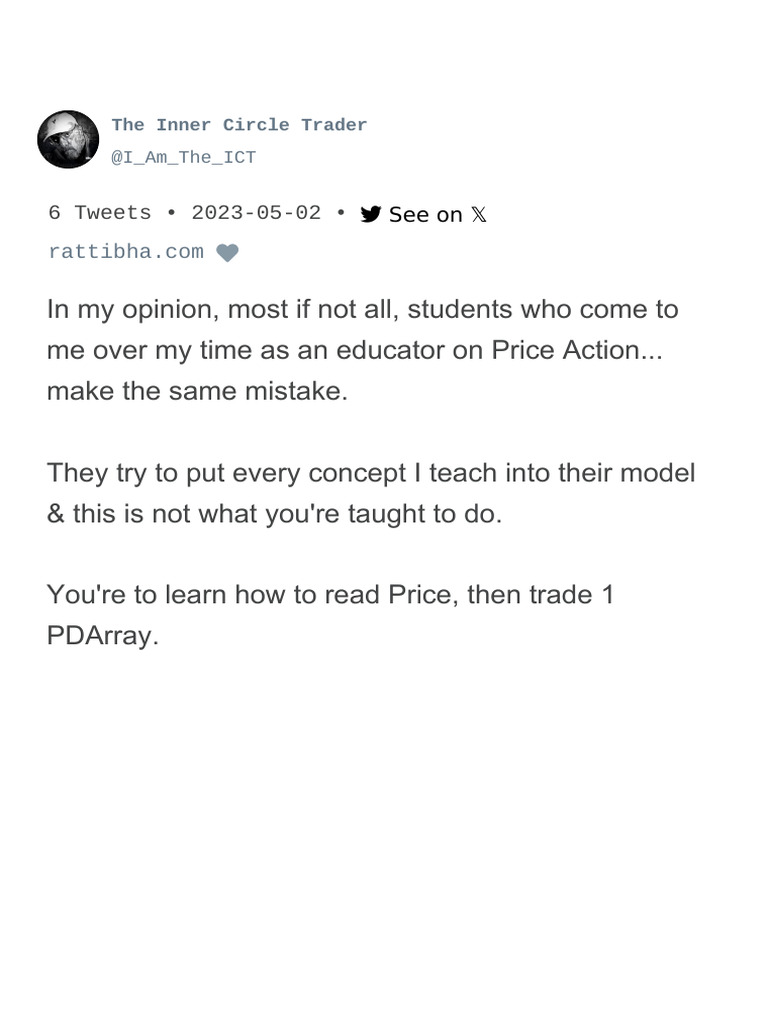Click the bullet separator after "6 Tweets"
The width and height of the screenshot is (768, 1024).
point(171,213)
